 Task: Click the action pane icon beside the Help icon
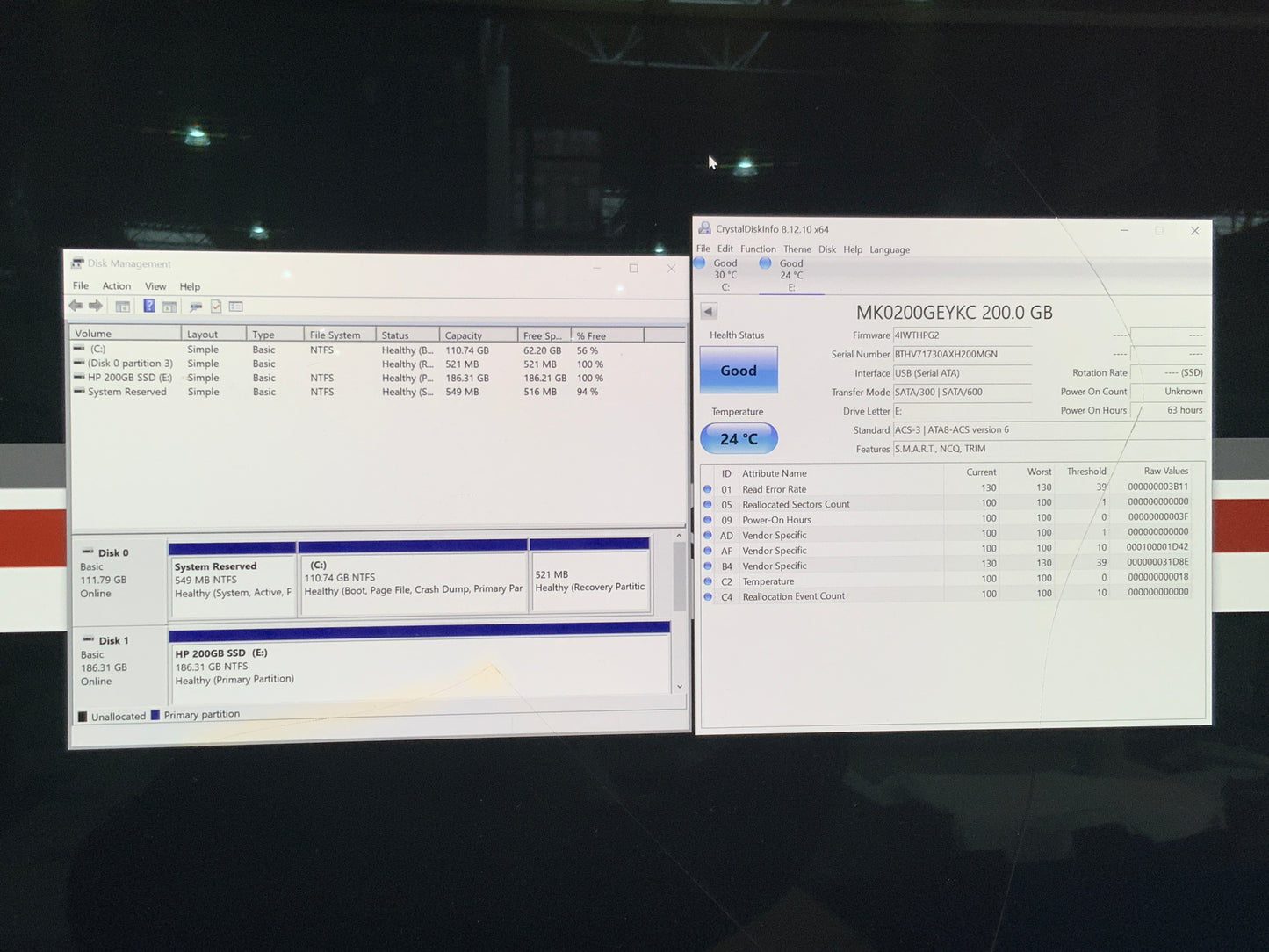click(169, 307)
